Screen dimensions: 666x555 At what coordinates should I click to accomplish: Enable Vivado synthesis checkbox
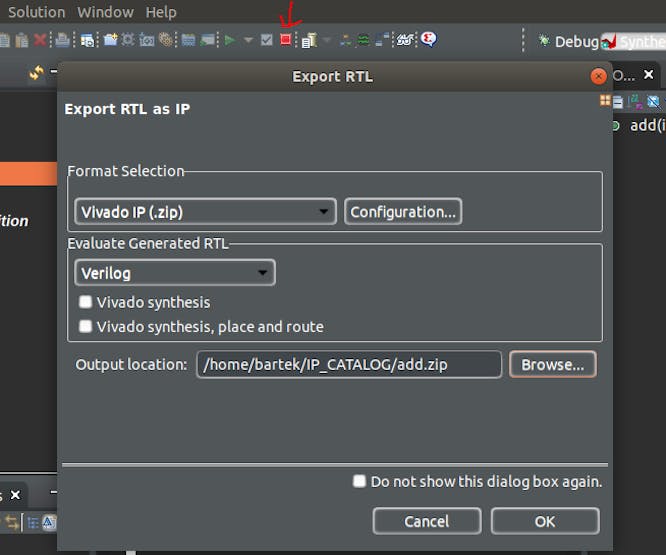(85, 302)
